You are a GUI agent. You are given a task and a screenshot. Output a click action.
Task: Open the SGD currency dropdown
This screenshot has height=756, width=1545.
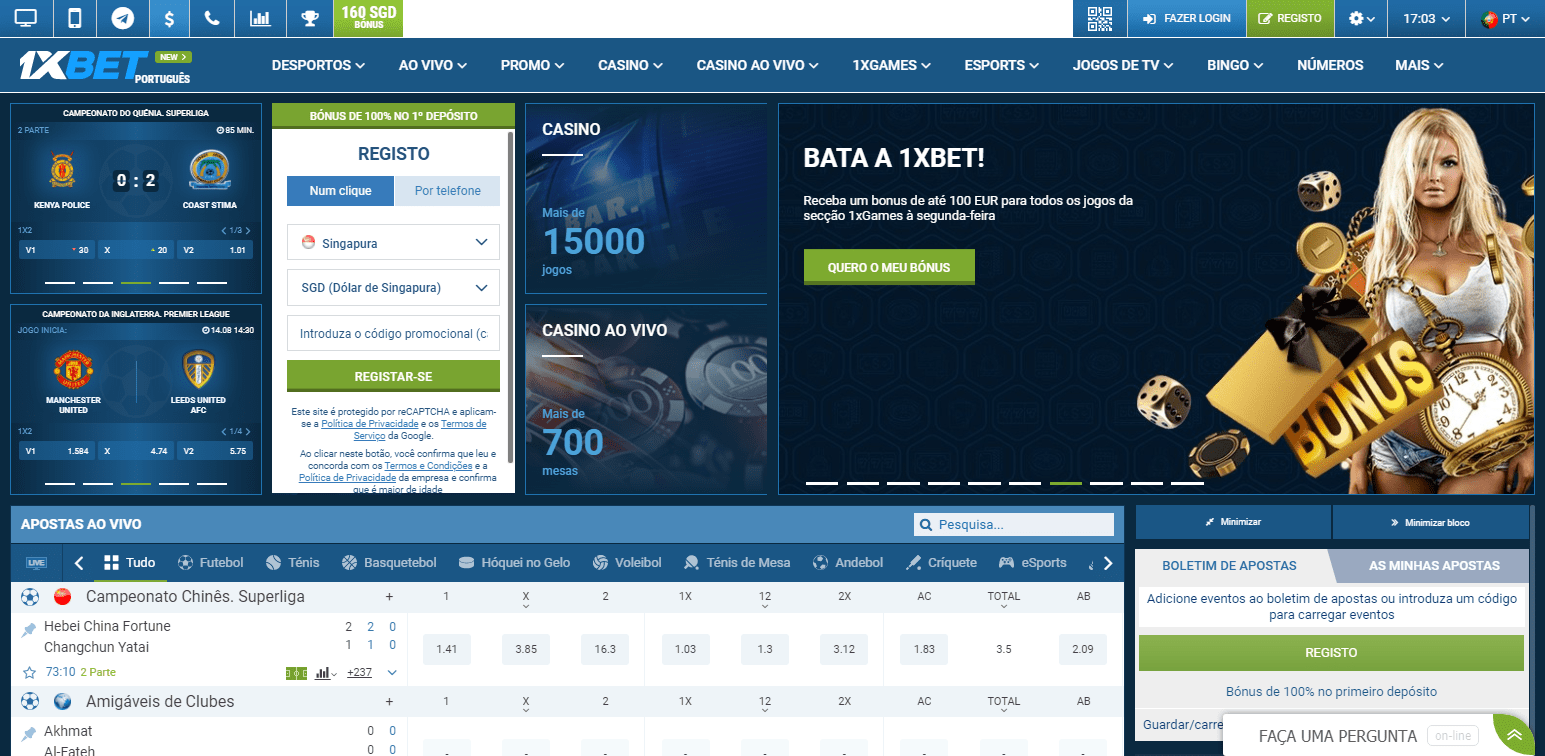393,288
